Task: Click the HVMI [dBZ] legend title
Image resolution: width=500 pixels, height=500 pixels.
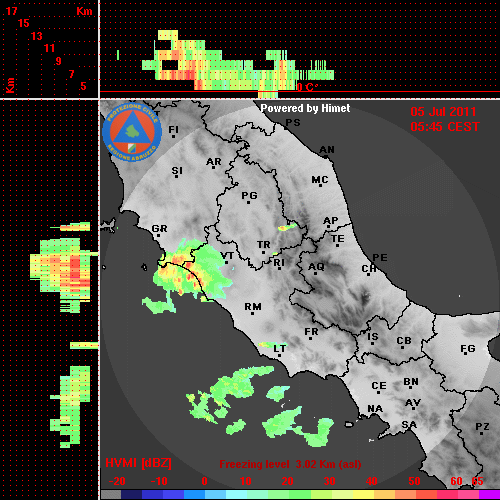Action: point(138,463)
